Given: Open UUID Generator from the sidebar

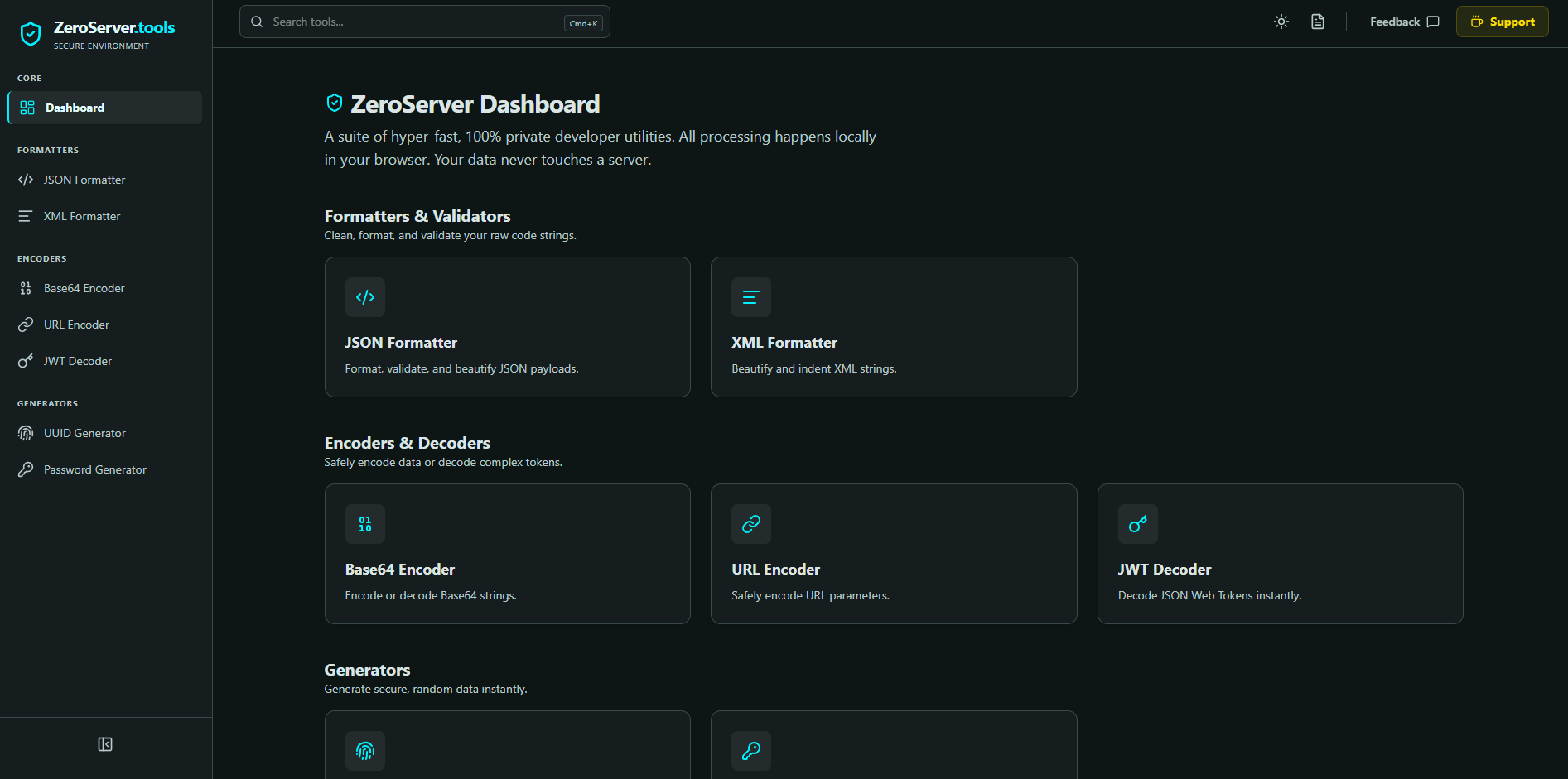Looking at the screenshot, I should 104,433.
